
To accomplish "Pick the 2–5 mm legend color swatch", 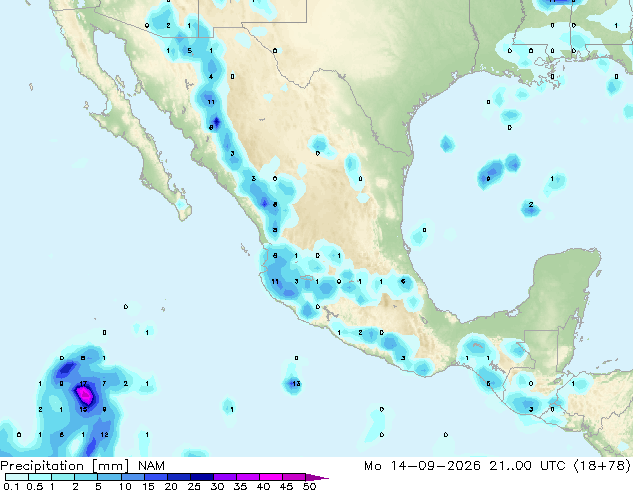I will tap(86, 477).
